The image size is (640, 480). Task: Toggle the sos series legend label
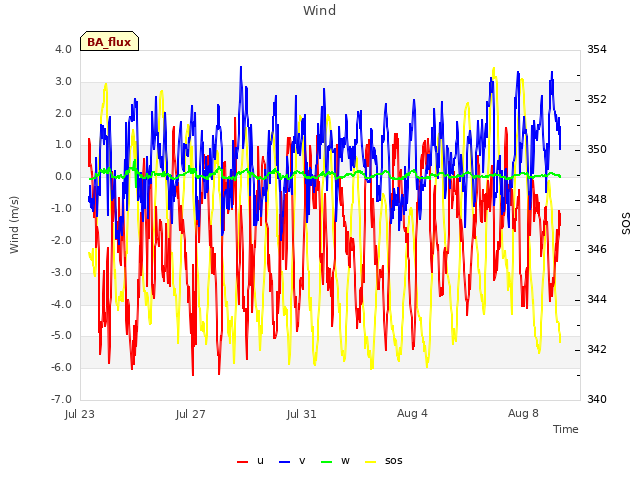tap(393, 460)
